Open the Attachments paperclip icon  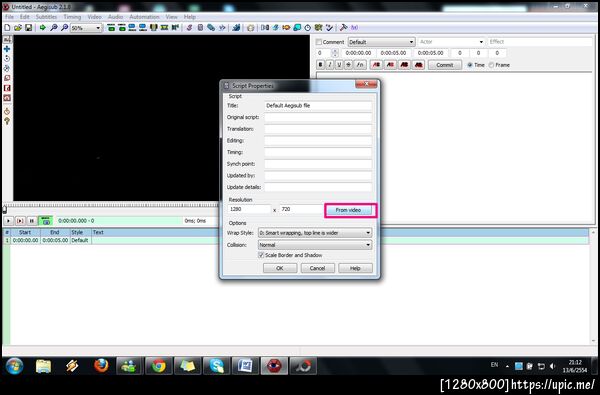[x=211, y=28]
